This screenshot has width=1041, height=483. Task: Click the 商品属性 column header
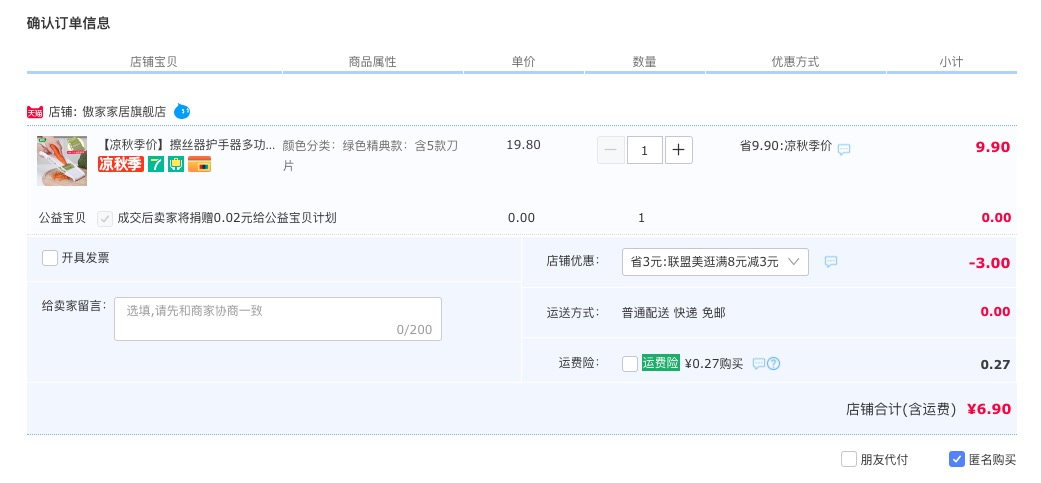[x=372, y=62]
